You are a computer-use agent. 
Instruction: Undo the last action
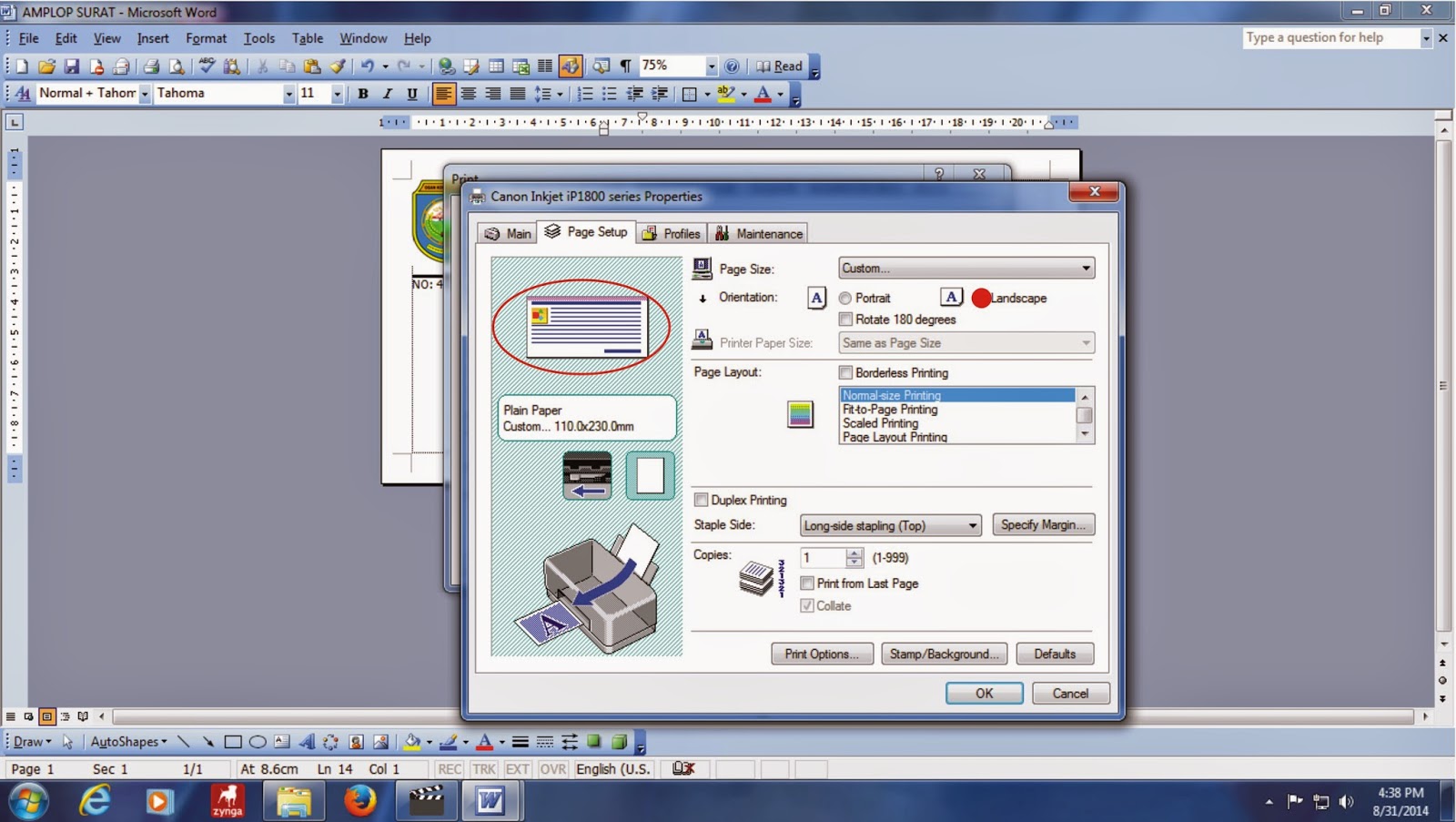(367, 66)
